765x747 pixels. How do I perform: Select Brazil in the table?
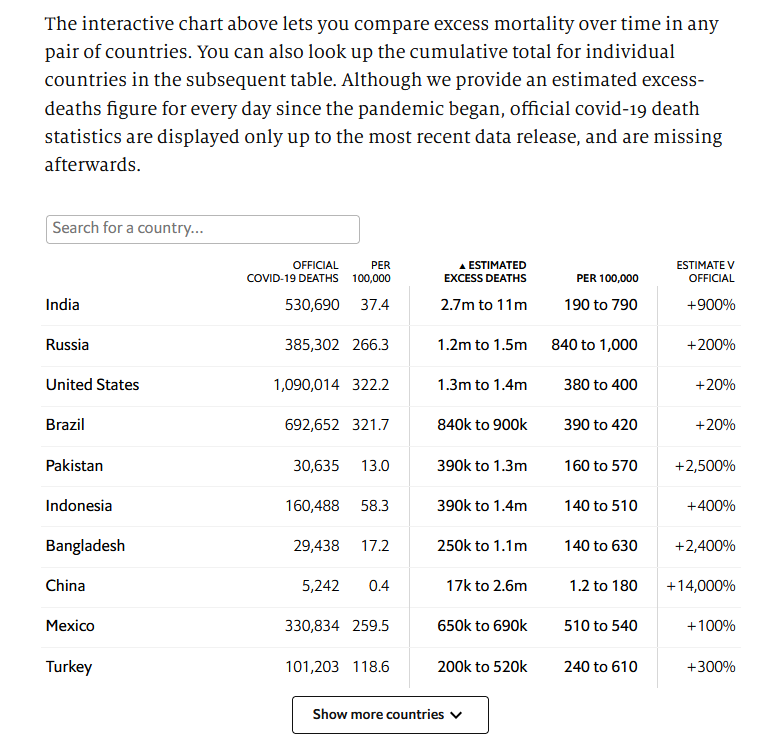[65, 425]
